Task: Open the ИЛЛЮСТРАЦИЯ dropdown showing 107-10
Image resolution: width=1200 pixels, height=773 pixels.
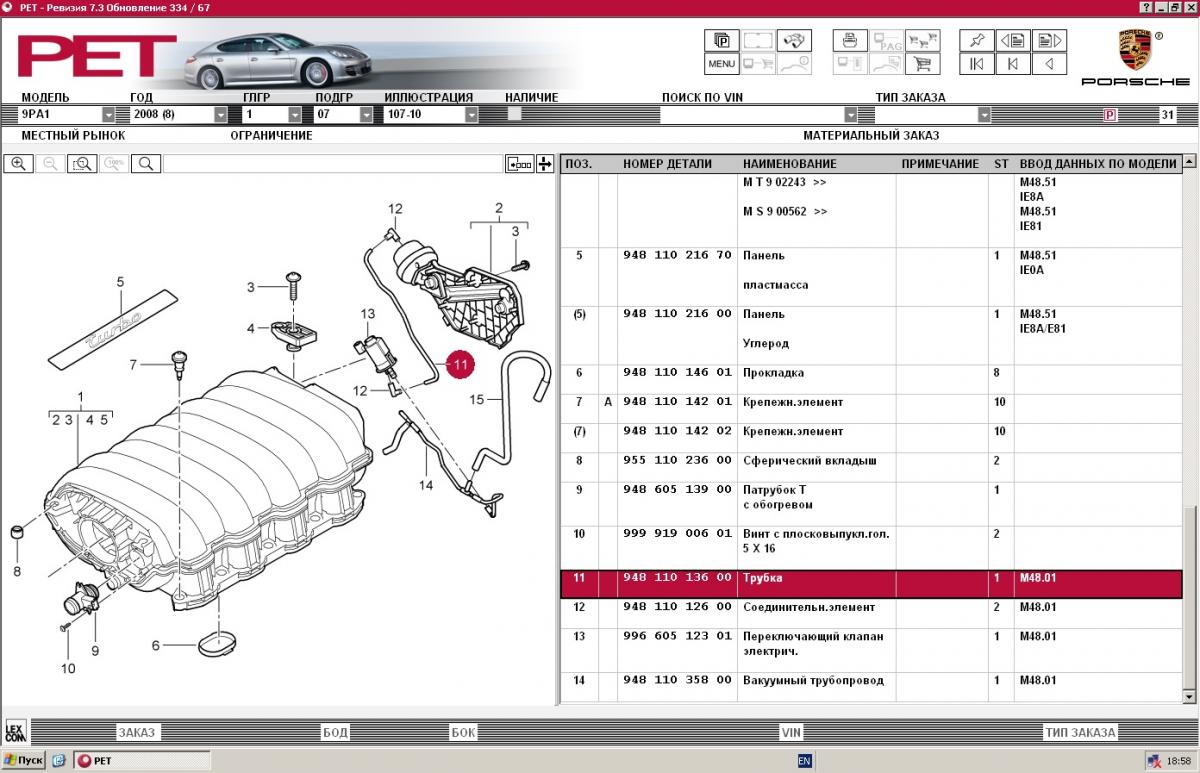Action: (x=471, y=115)
